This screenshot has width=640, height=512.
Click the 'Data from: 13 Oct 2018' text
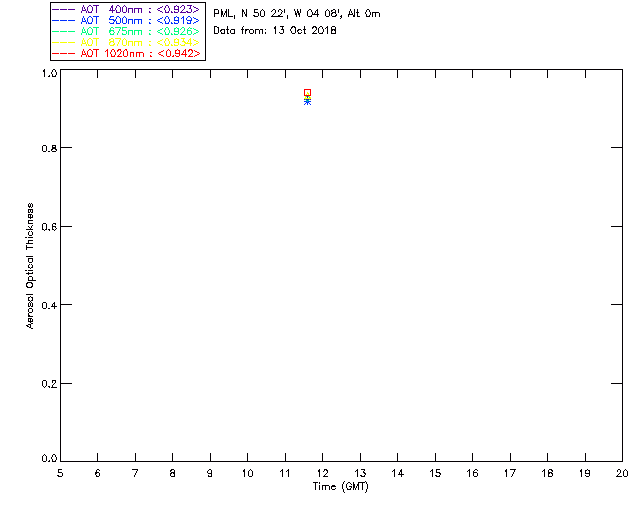pos(275,30)
